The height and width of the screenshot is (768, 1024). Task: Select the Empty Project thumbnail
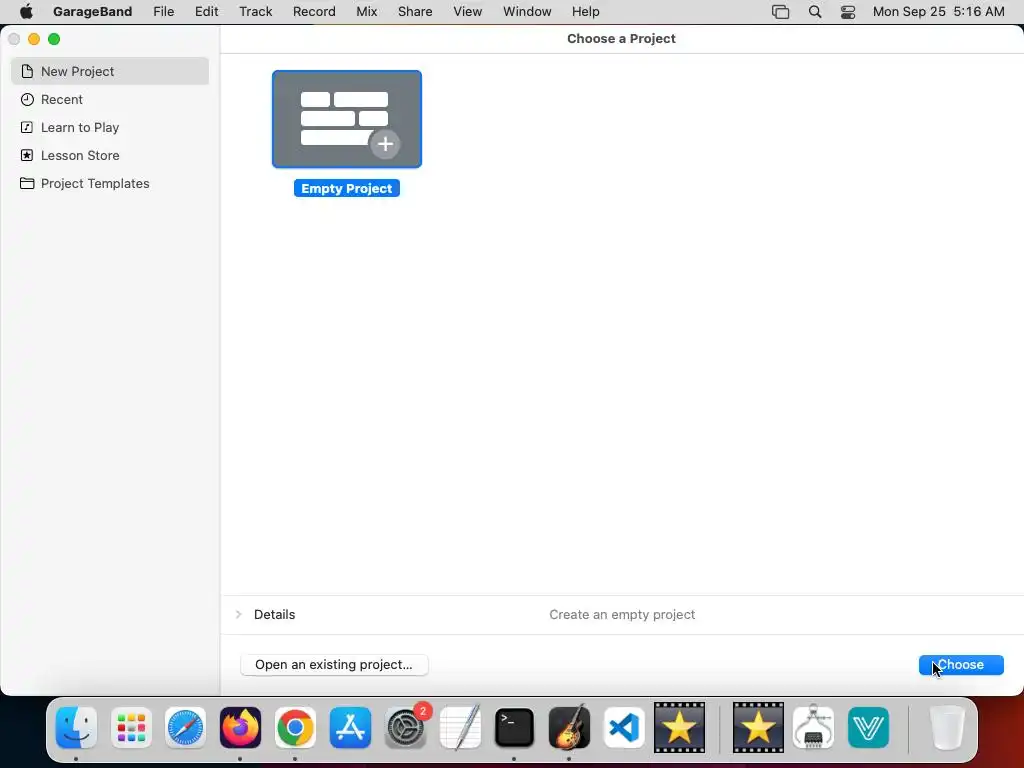point(347,119)
